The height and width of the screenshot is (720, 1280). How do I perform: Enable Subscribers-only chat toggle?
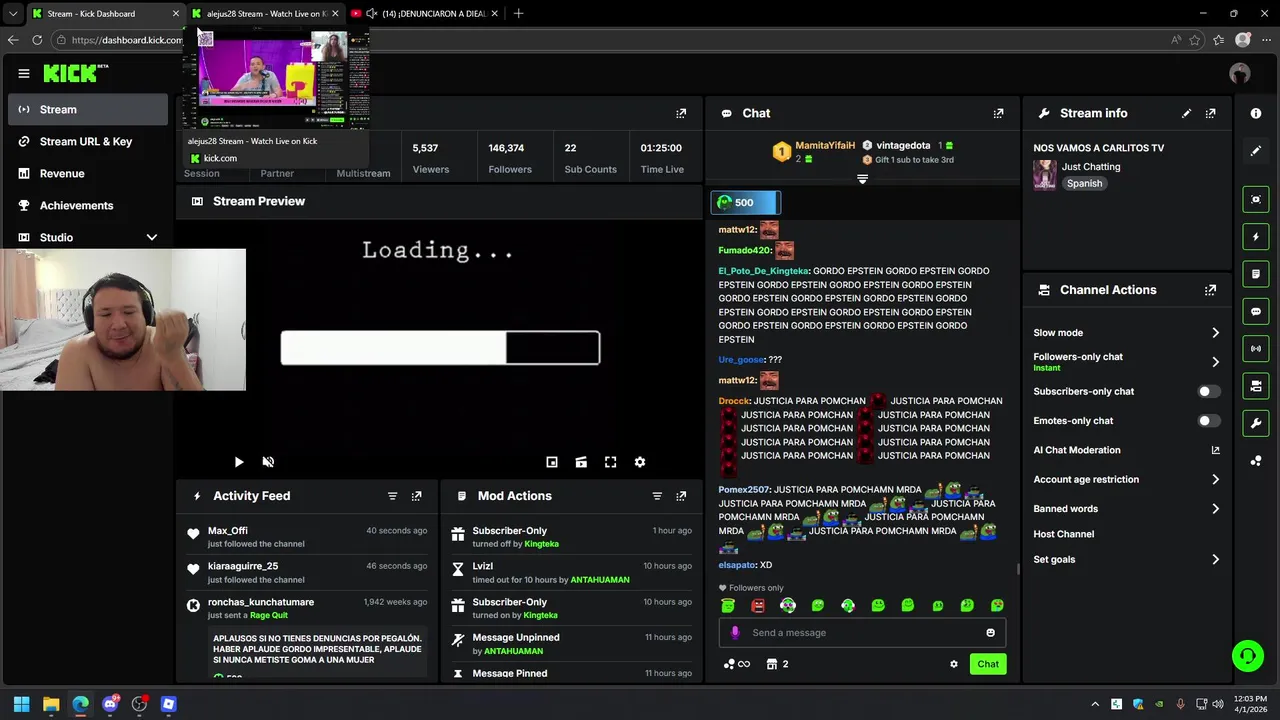[1209, 392]
